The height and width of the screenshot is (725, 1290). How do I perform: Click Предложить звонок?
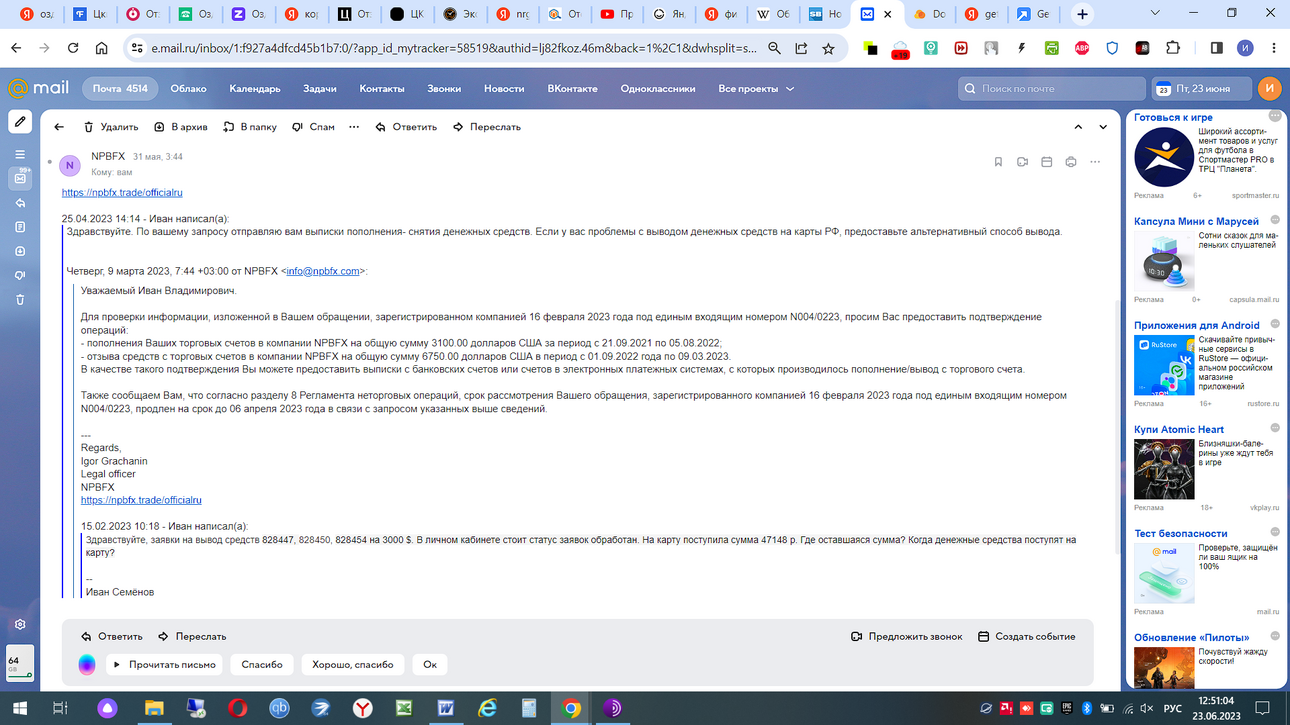(x=907, y=637)
